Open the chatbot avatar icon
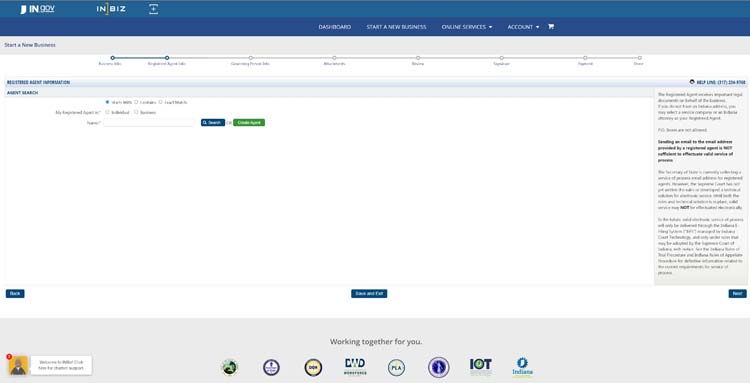The width and height of the screenshot is (750, 383). (18, 366)
